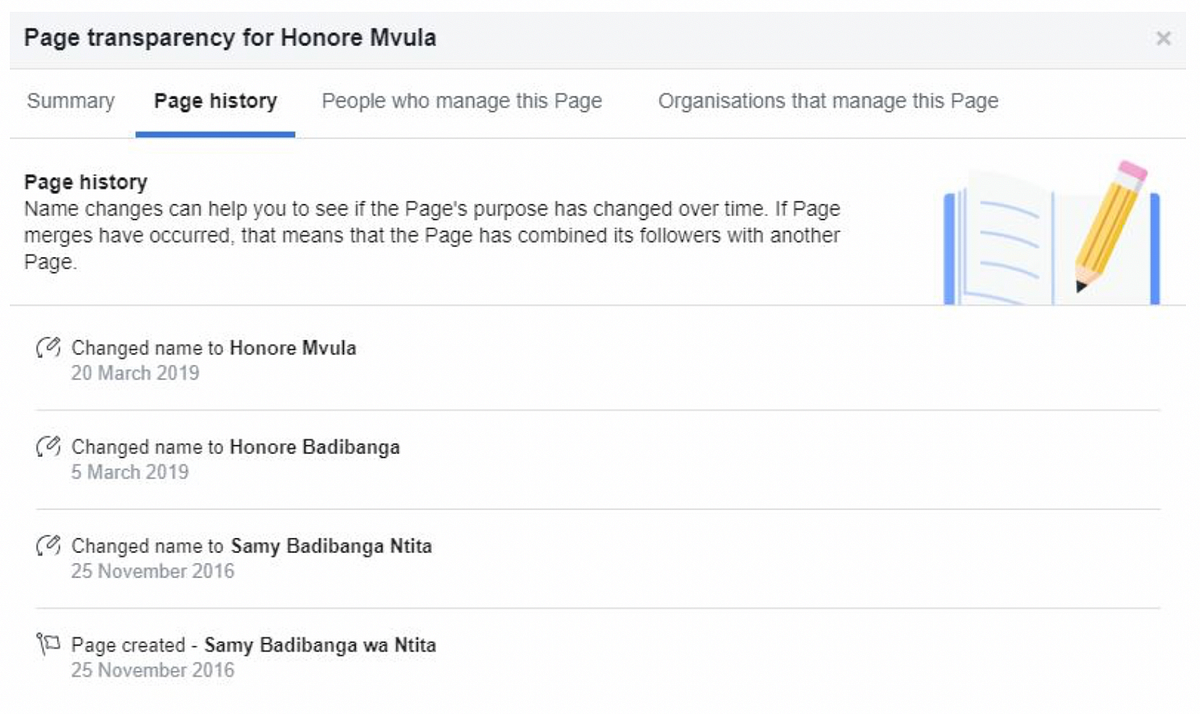Click the dialog title for Honore Mvula
Viewport: 1200px width, 714px height.
230,39
